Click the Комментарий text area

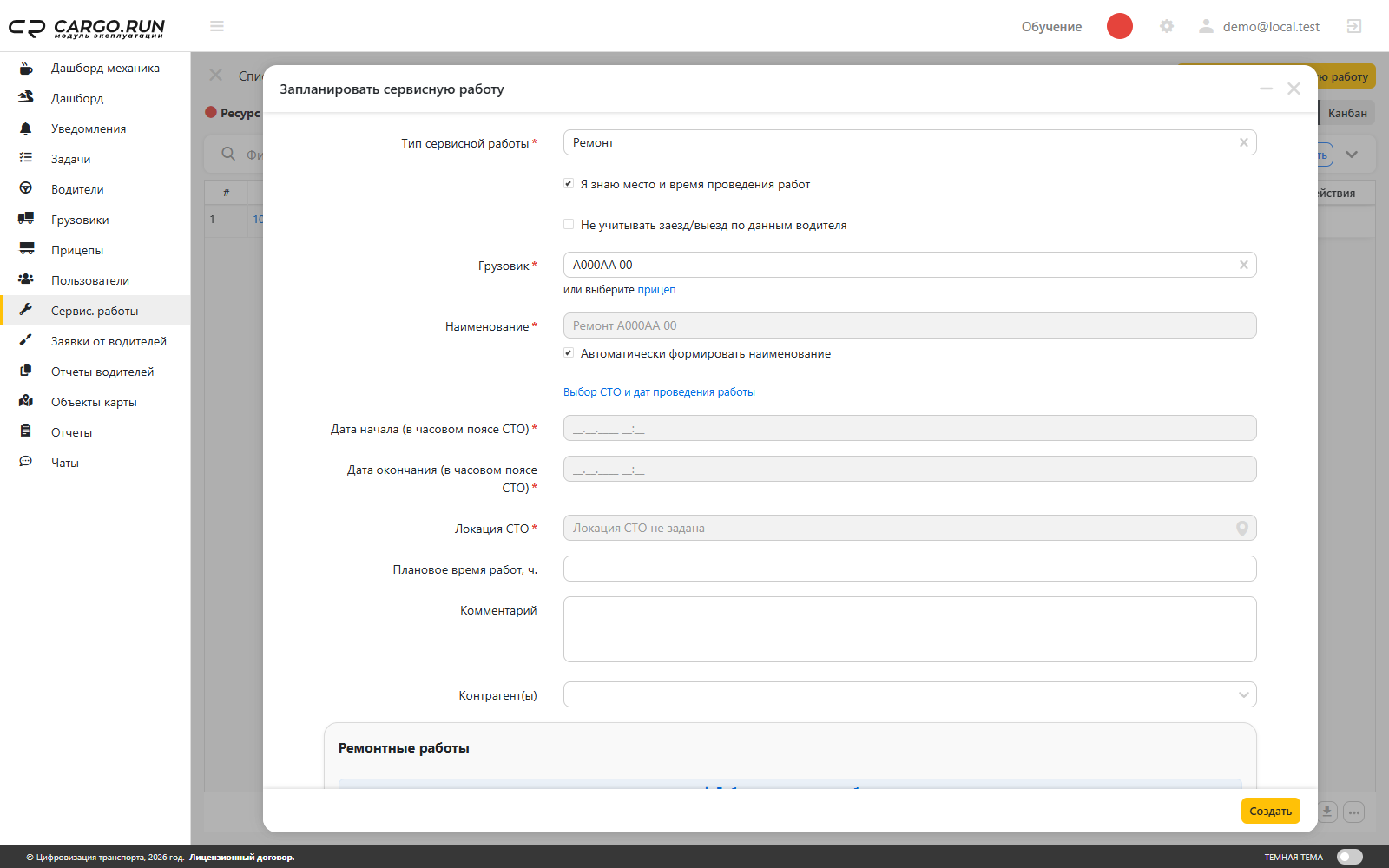(x=910, y=629)
